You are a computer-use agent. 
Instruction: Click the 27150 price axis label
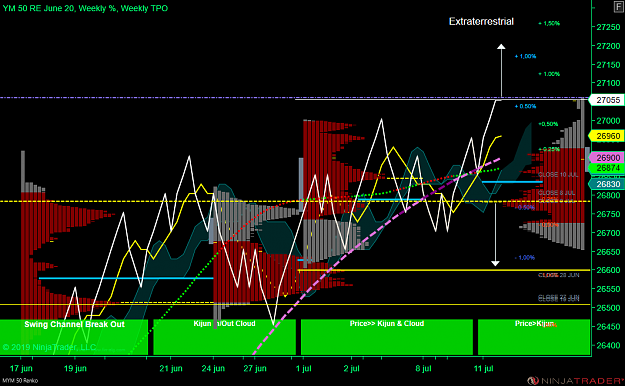[608, 65]
